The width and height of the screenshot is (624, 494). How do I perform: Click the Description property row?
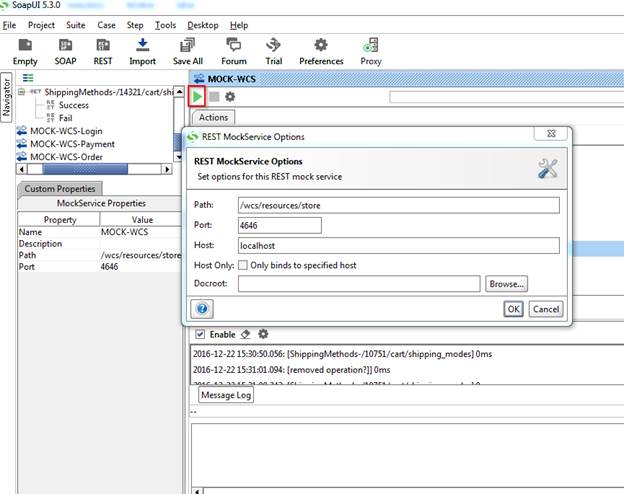pyautogui.click(x=99, y=243)
